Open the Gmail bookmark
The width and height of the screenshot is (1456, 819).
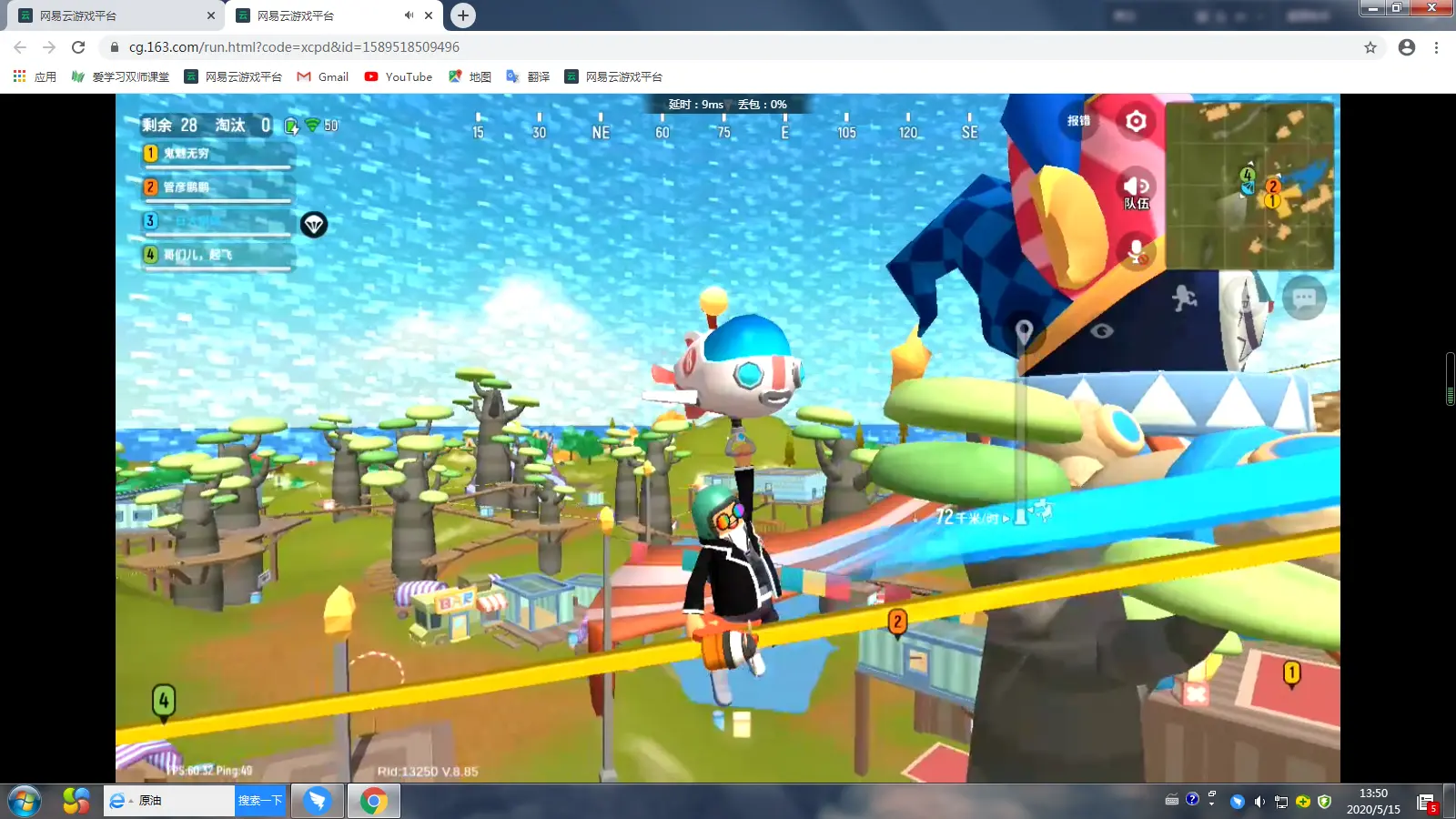323,76
